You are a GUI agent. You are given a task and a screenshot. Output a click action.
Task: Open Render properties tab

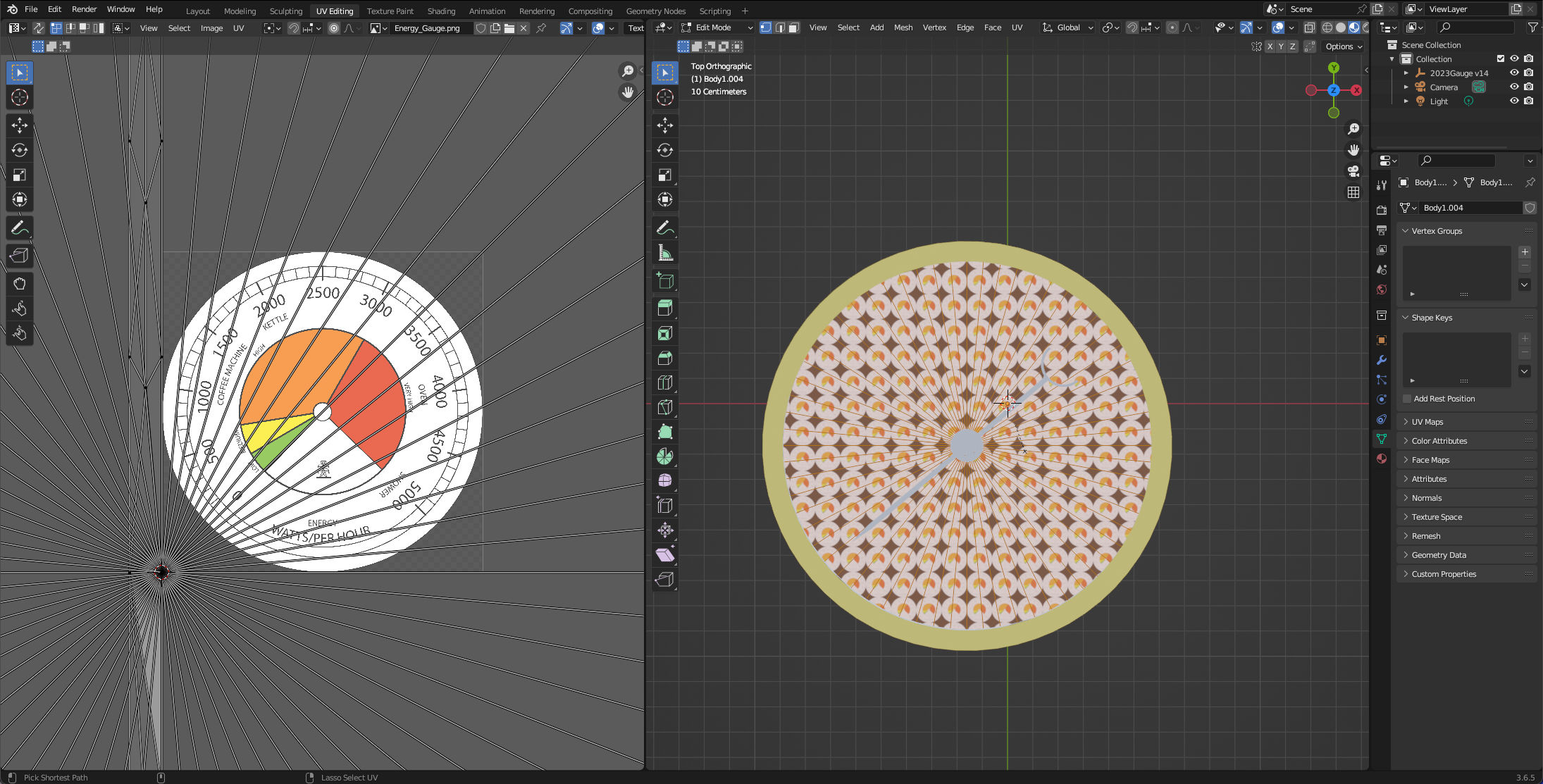click(1381, 211)
